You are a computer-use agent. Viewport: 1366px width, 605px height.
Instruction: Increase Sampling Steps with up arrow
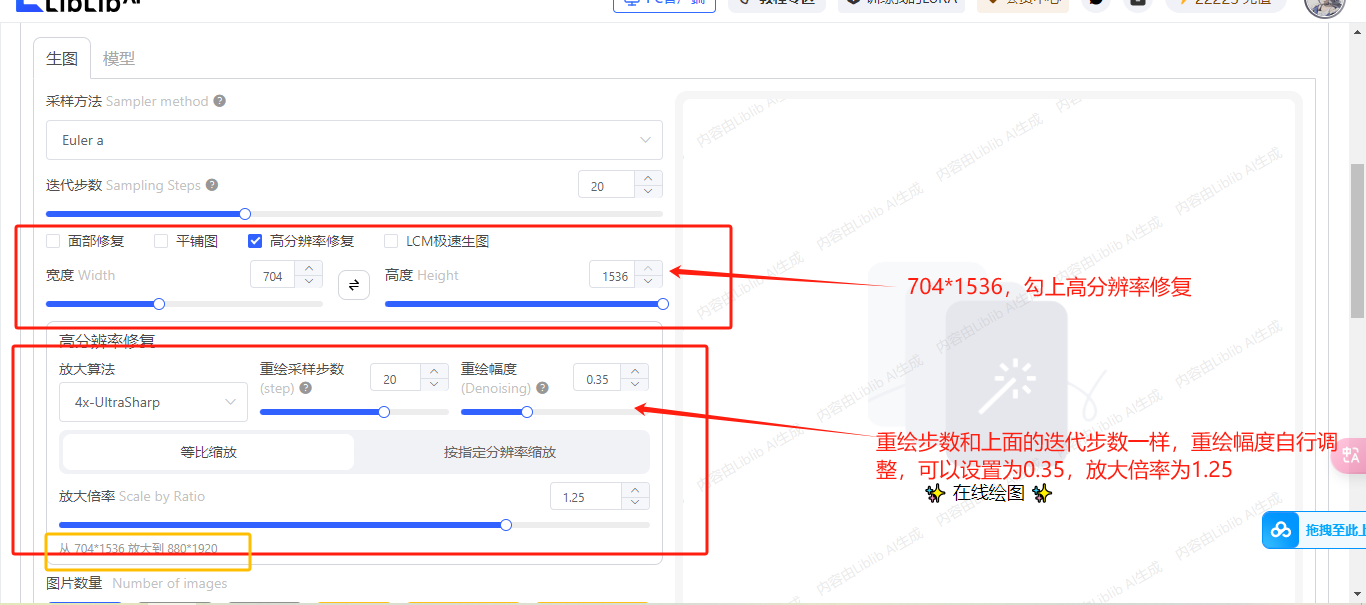click(648, 179)
